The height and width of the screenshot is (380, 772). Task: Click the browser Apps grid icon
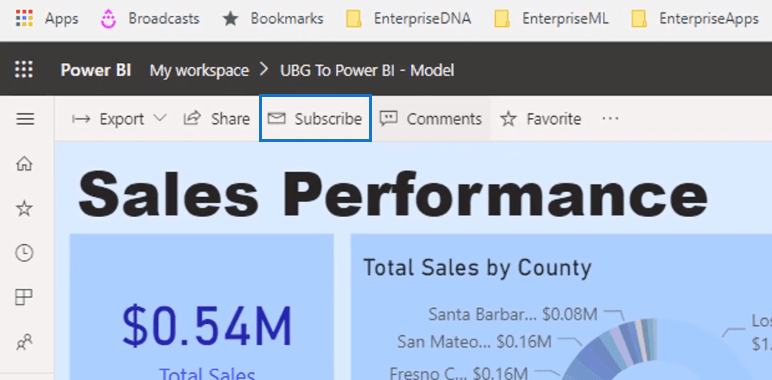pyautogui.click(x=24, y=19)
